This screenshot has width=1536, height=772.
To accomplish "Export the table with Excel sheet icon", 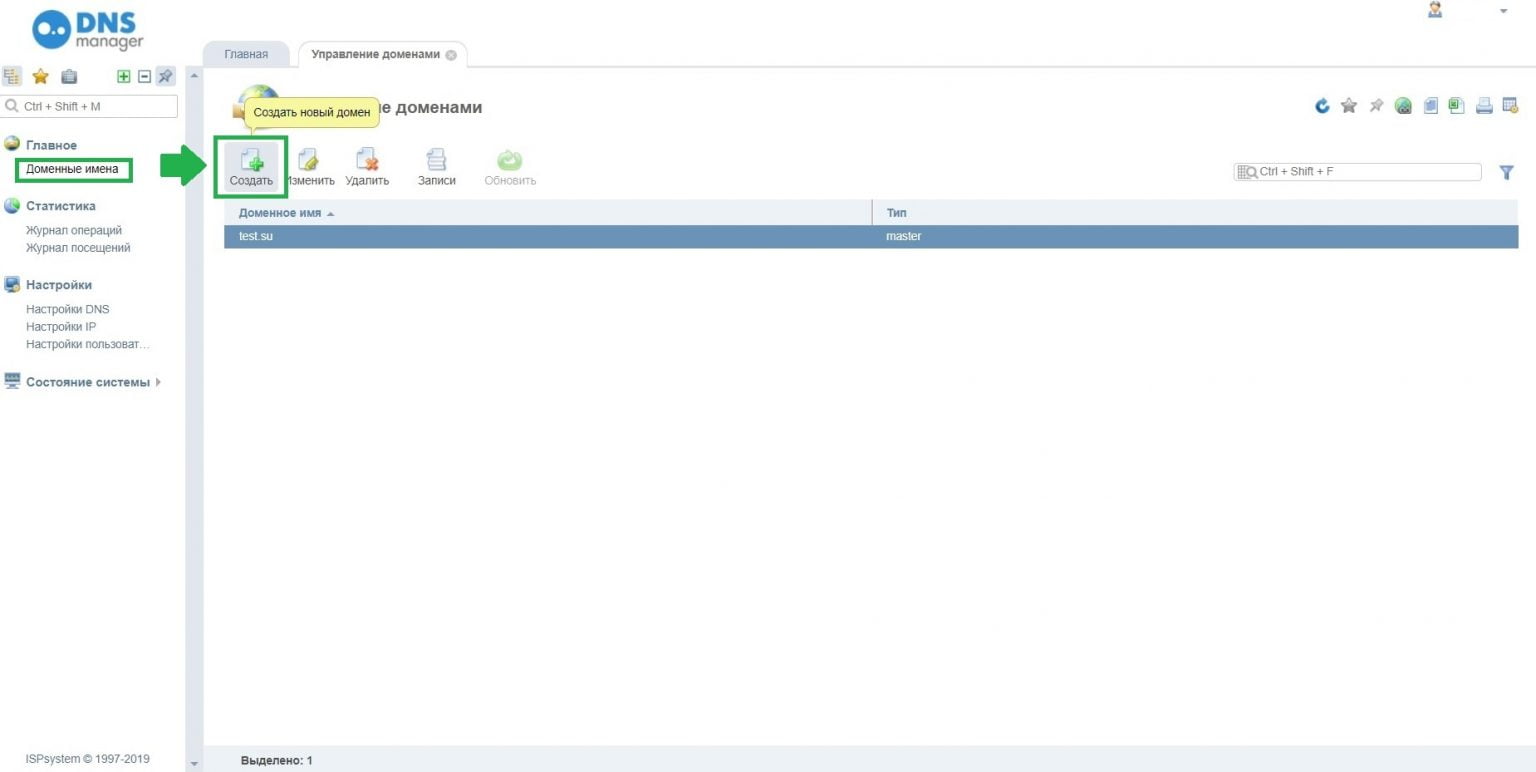I will pos(1456,105).
